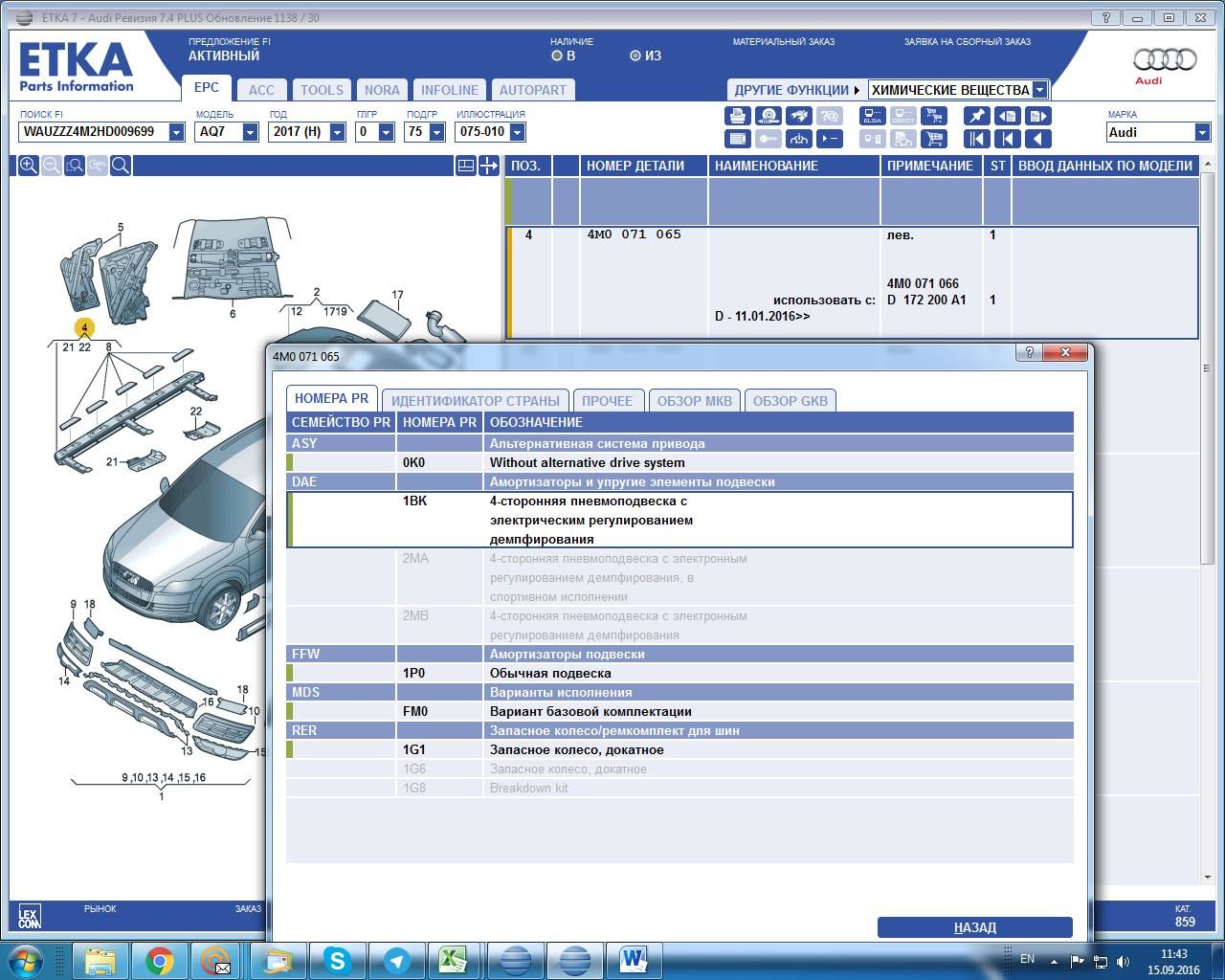1225x980 pixels.
Task: Open the ПОИСК FI VIN dropdown
Action: (176, 132)
